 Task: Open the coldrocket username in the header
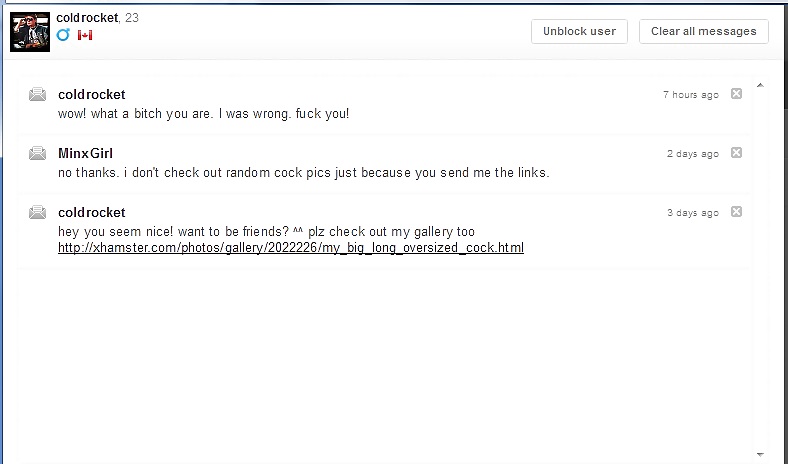[87, 18]
